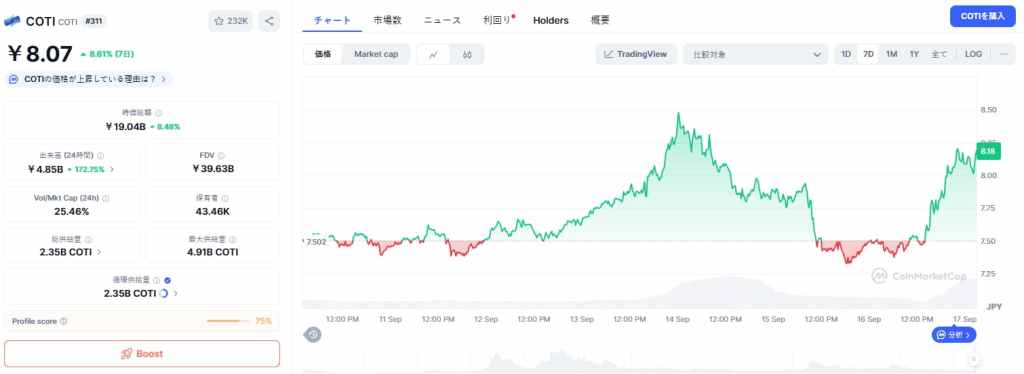Screen dimensions: 1024x374
Task: Open the share icon button
Action: coord(269,21)
